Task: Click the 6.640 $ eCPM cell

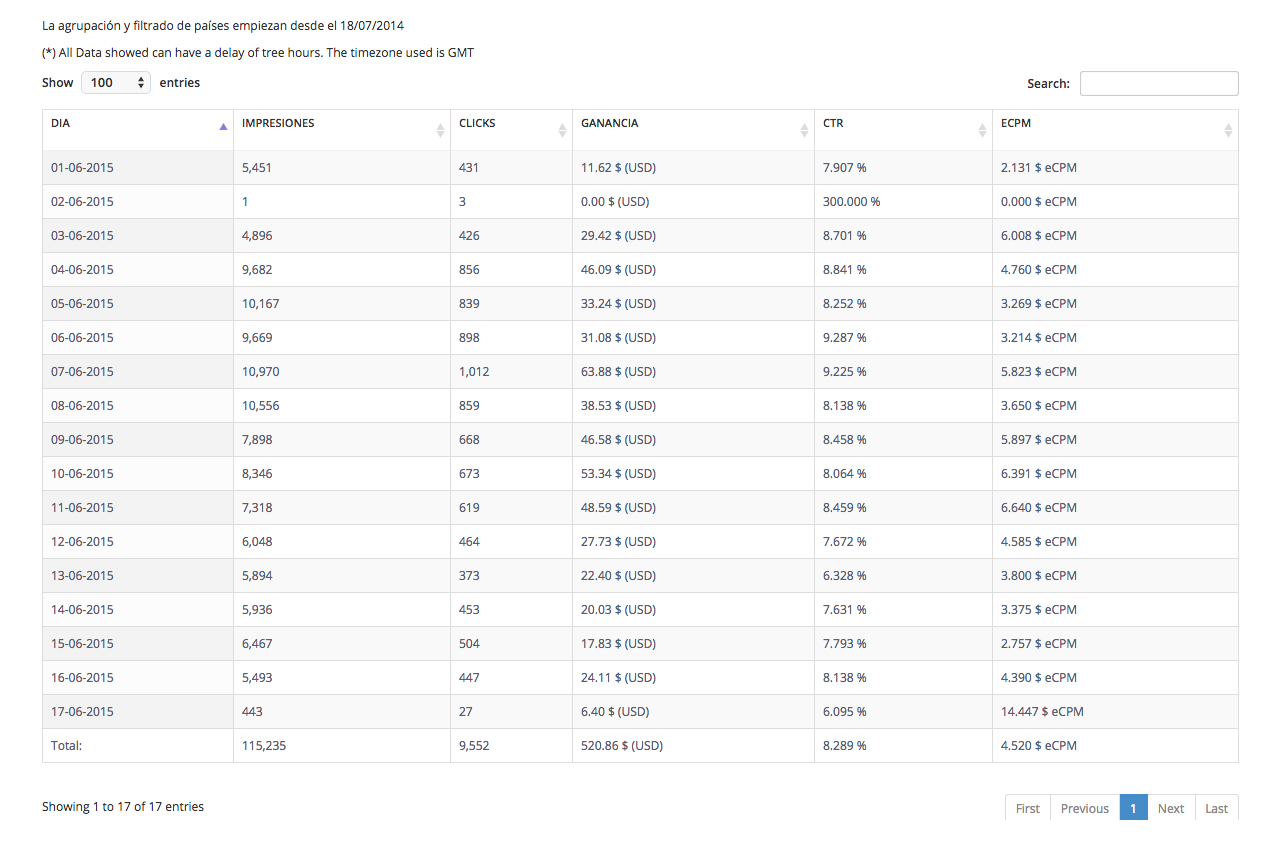Action: click(x=1115, y=508)
